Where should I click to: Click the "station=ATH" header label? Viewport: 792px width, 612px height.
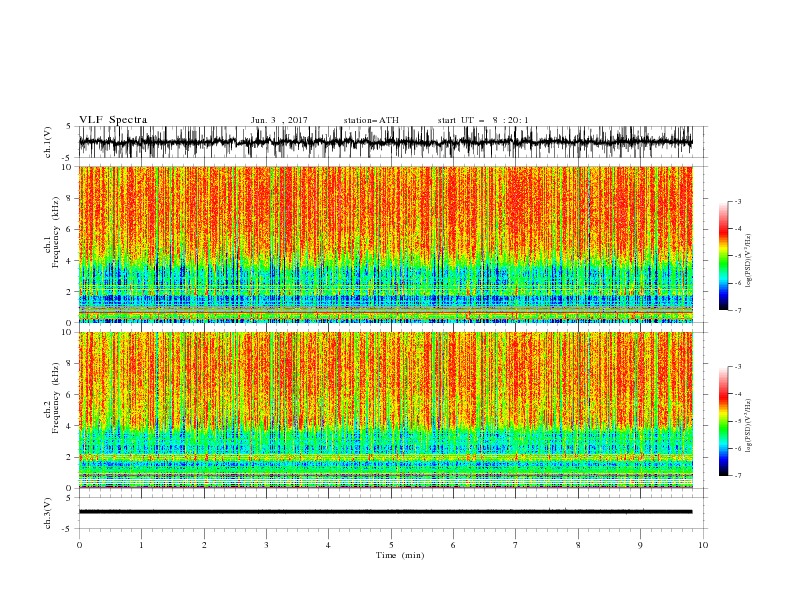(371, 120)
